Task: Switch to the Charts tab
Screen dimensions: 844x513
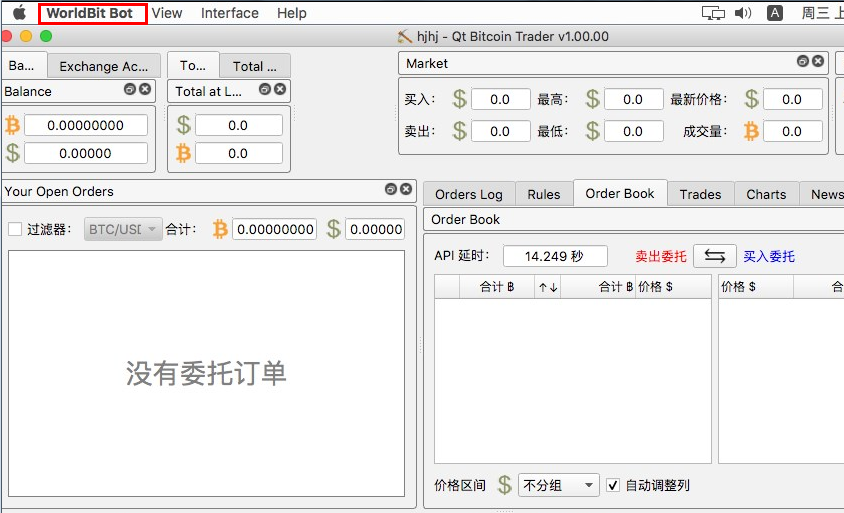Action: [x=766, y=194]
